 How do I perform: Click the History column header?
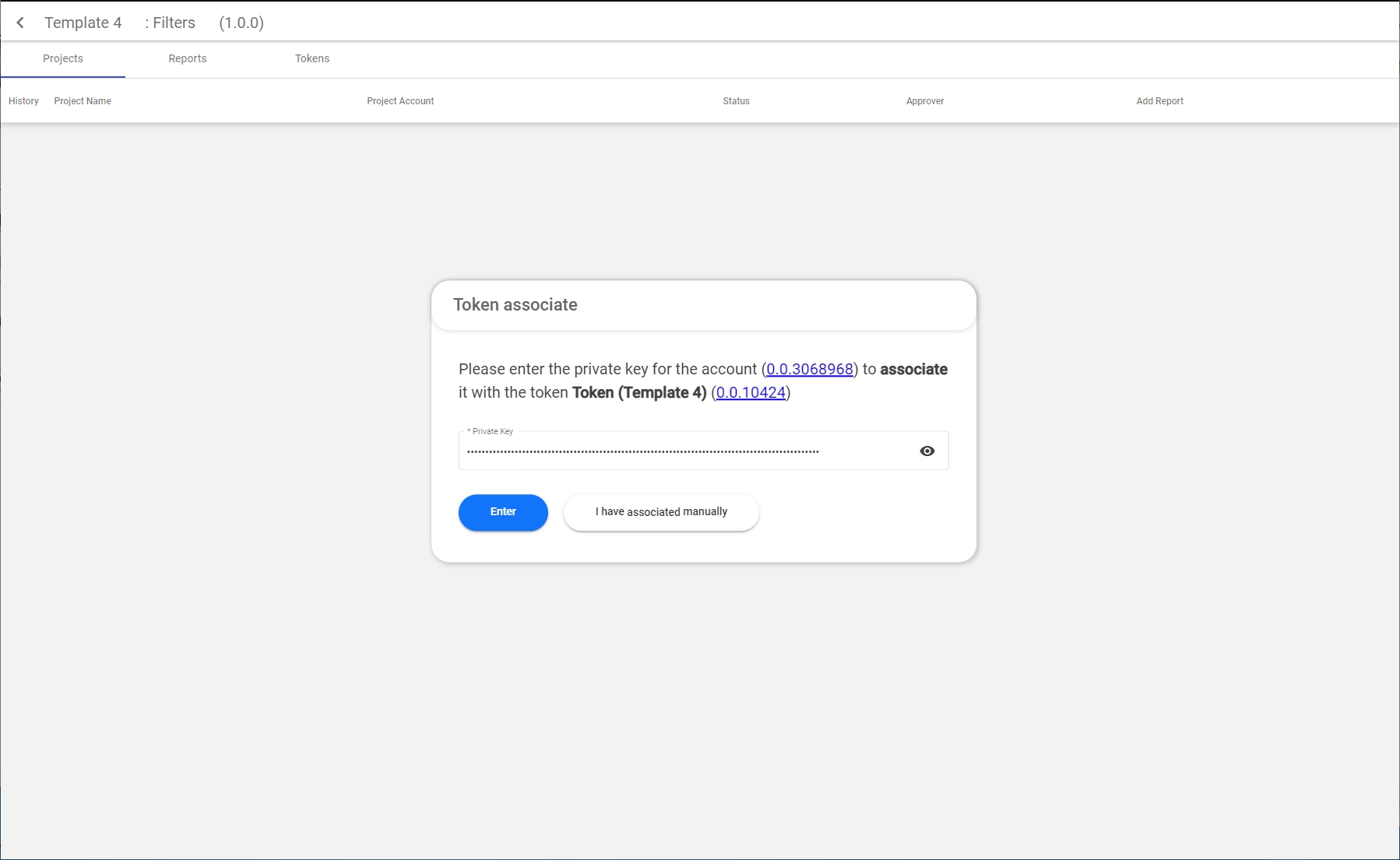(x=23, y=101)
